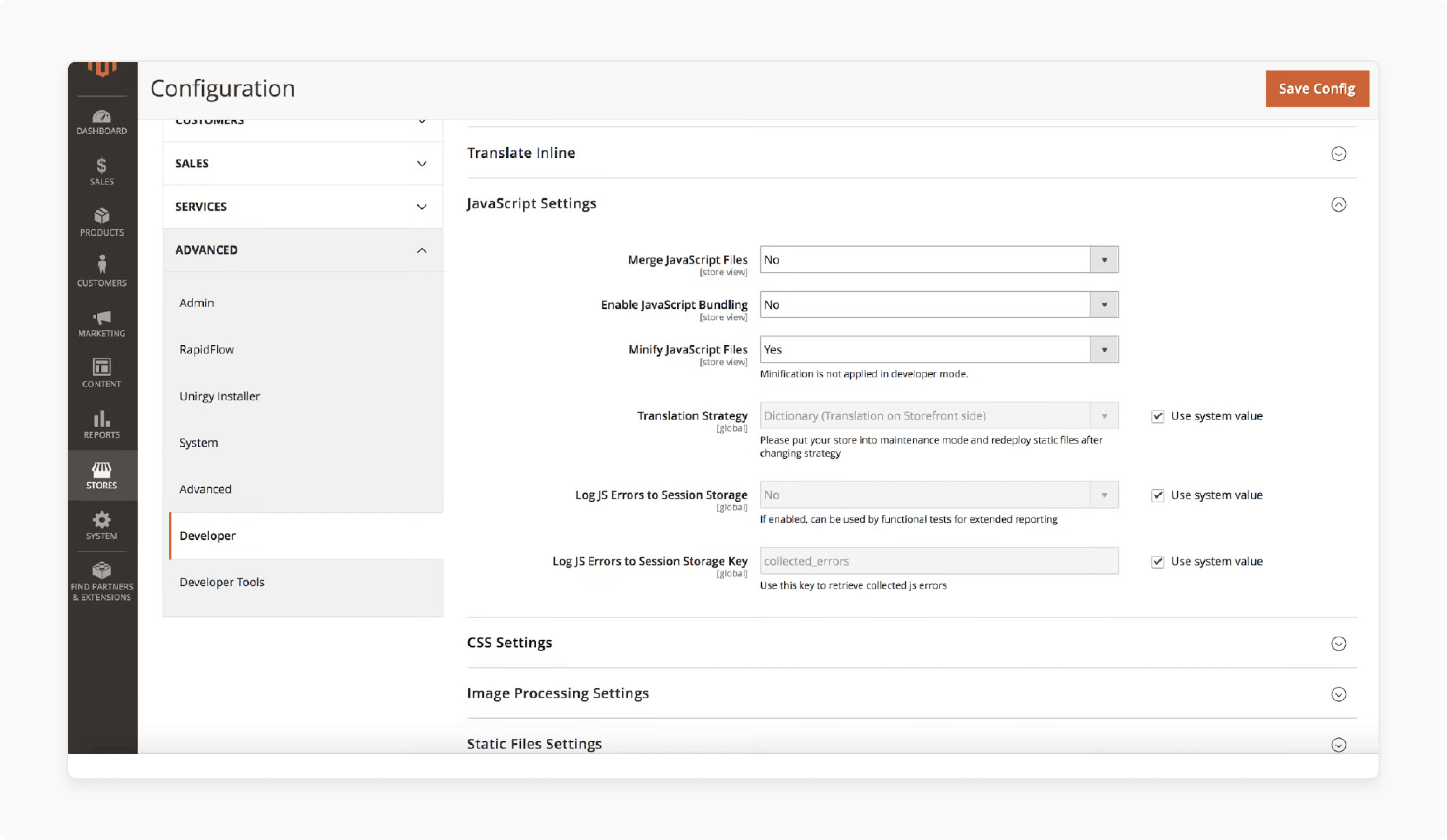Open Merge JavaScript Files dropdown
1447x840 pixels.
(x=939, y=260)
